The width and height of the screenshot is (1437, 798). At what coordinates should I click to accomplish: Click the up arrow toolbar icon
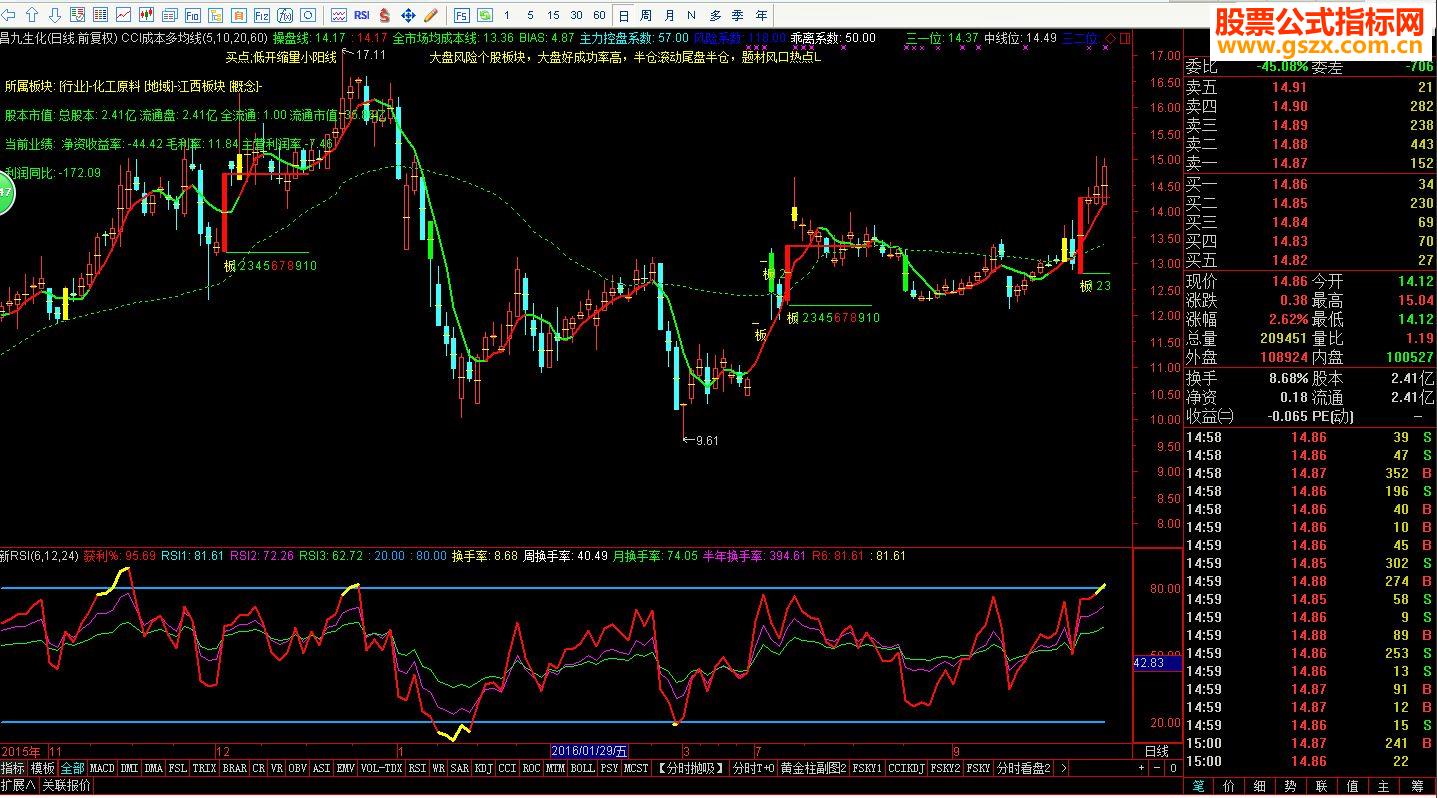tap(33, 15)
